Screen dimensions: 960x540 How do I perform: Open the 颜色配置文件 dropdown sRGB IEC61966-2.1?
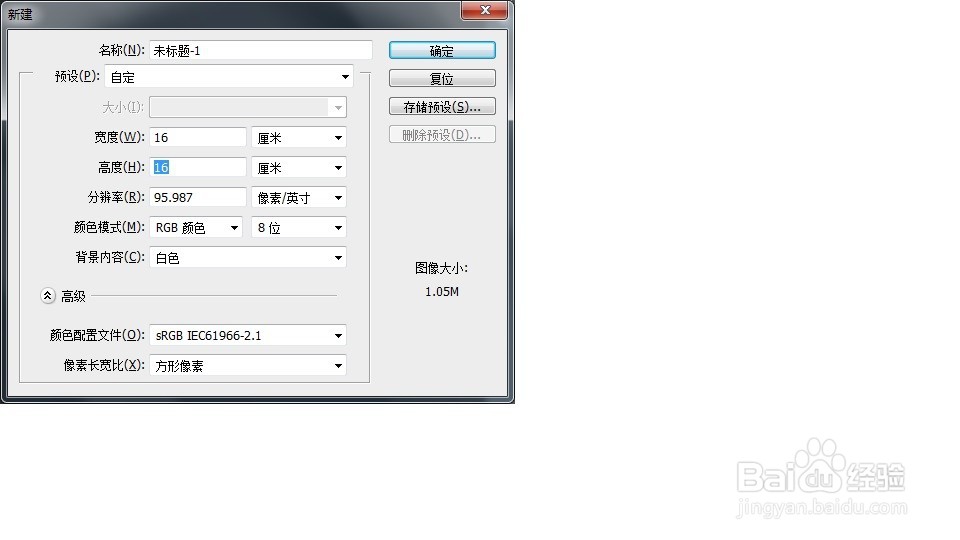click(248, 336)
